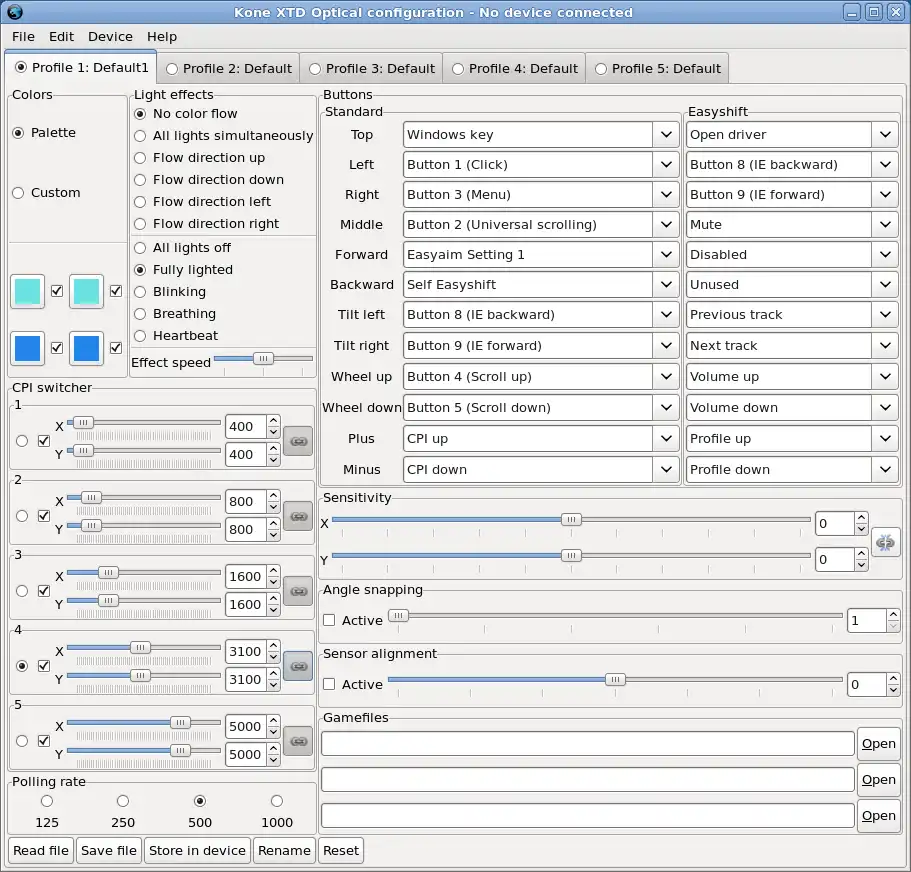The image size is (911, 872).
Task: Expand the Middle button Easyshift dropdown
Action: [884, 225]
